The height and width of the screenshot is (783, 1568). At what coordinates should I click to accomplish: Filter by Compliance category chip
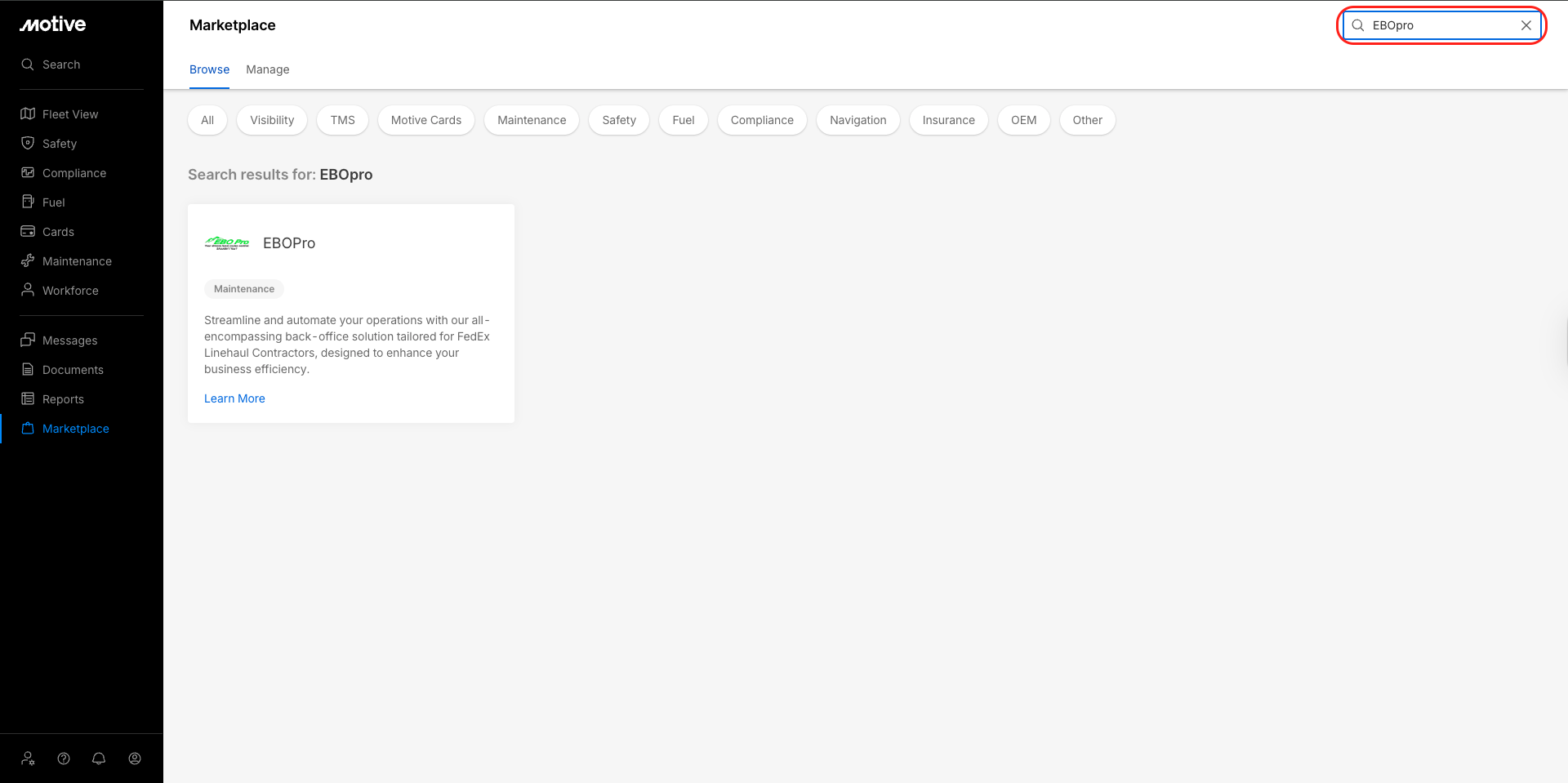point(762,120)
